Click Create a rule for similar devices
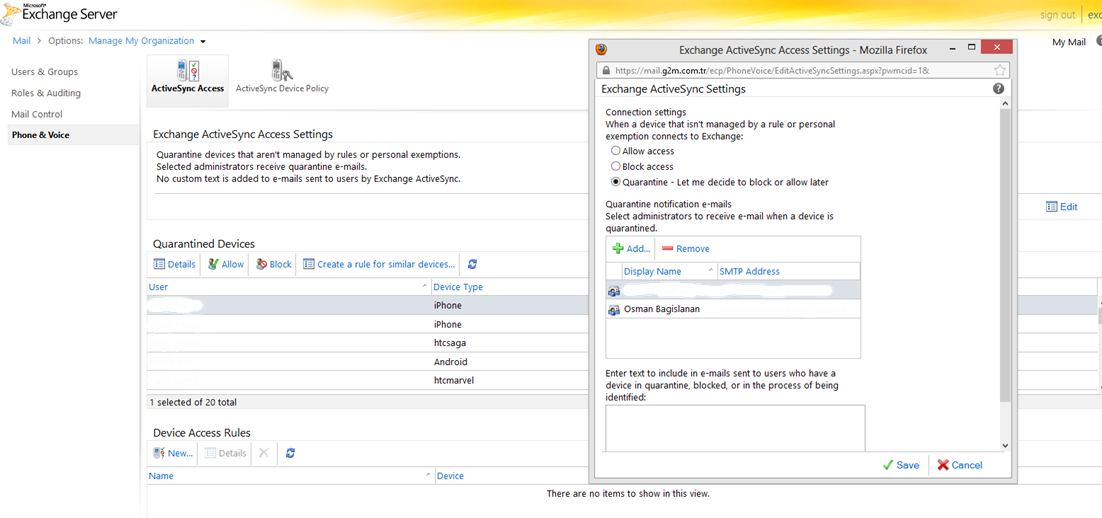This screenshot has width=1102, height=518. (x=379, y=264)
